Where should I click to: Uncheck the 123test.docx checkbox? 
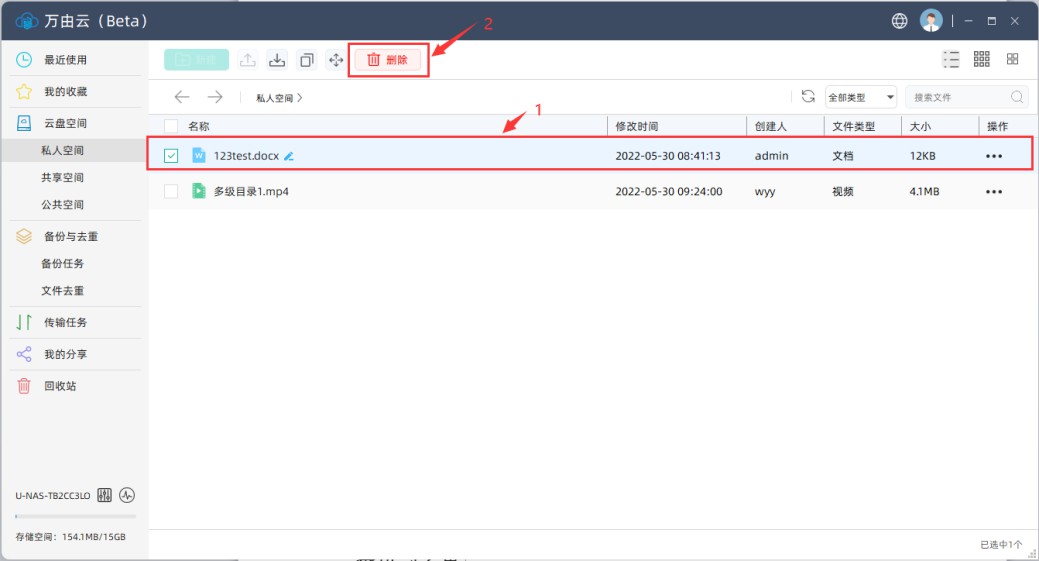(x=171, y=156)
